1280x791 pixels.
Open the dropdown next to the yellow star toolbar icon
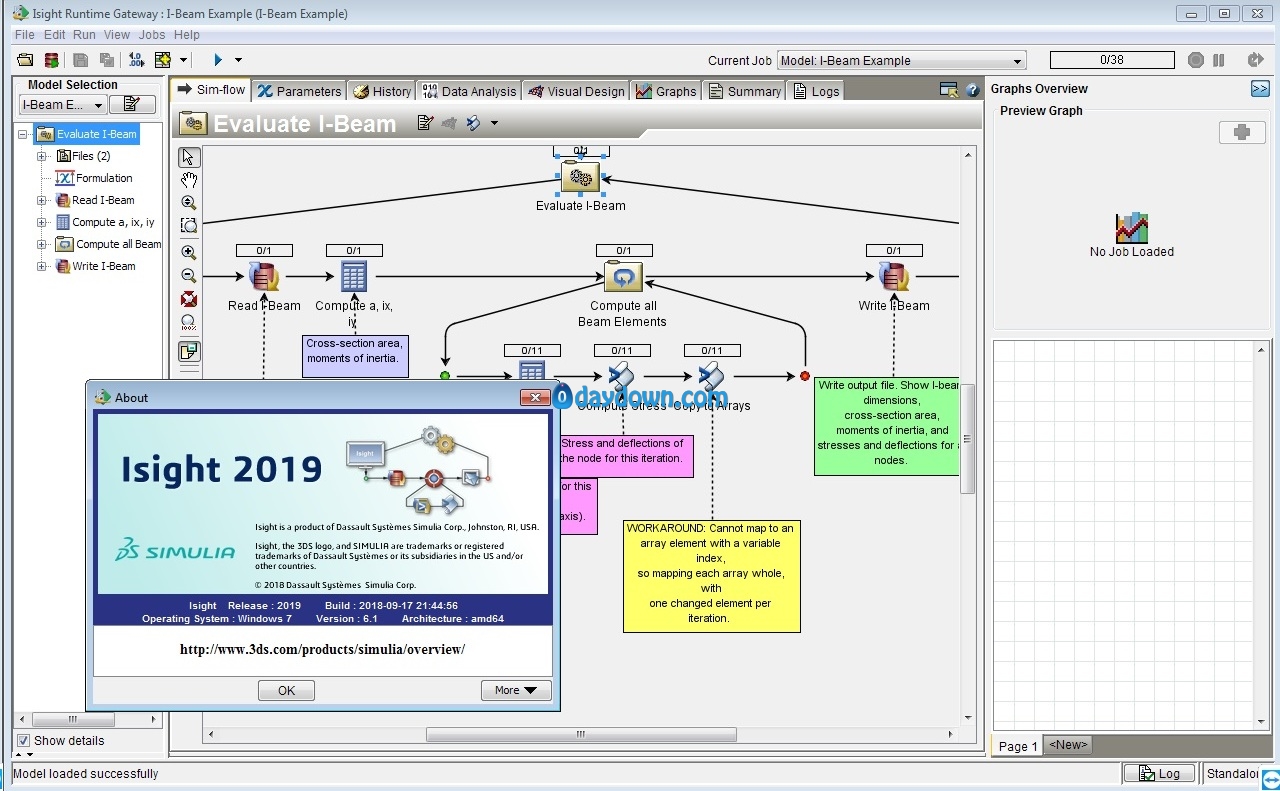[x=183, y=60]
